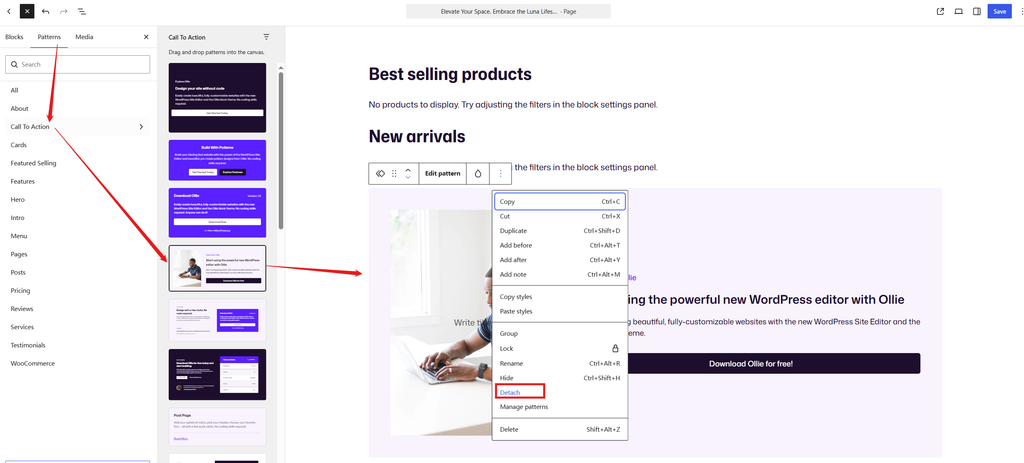Image resolution: width=1024 pixels, height=463 pixels.
Task: Open page preview in new tab icon
Action: coord(940,11)
